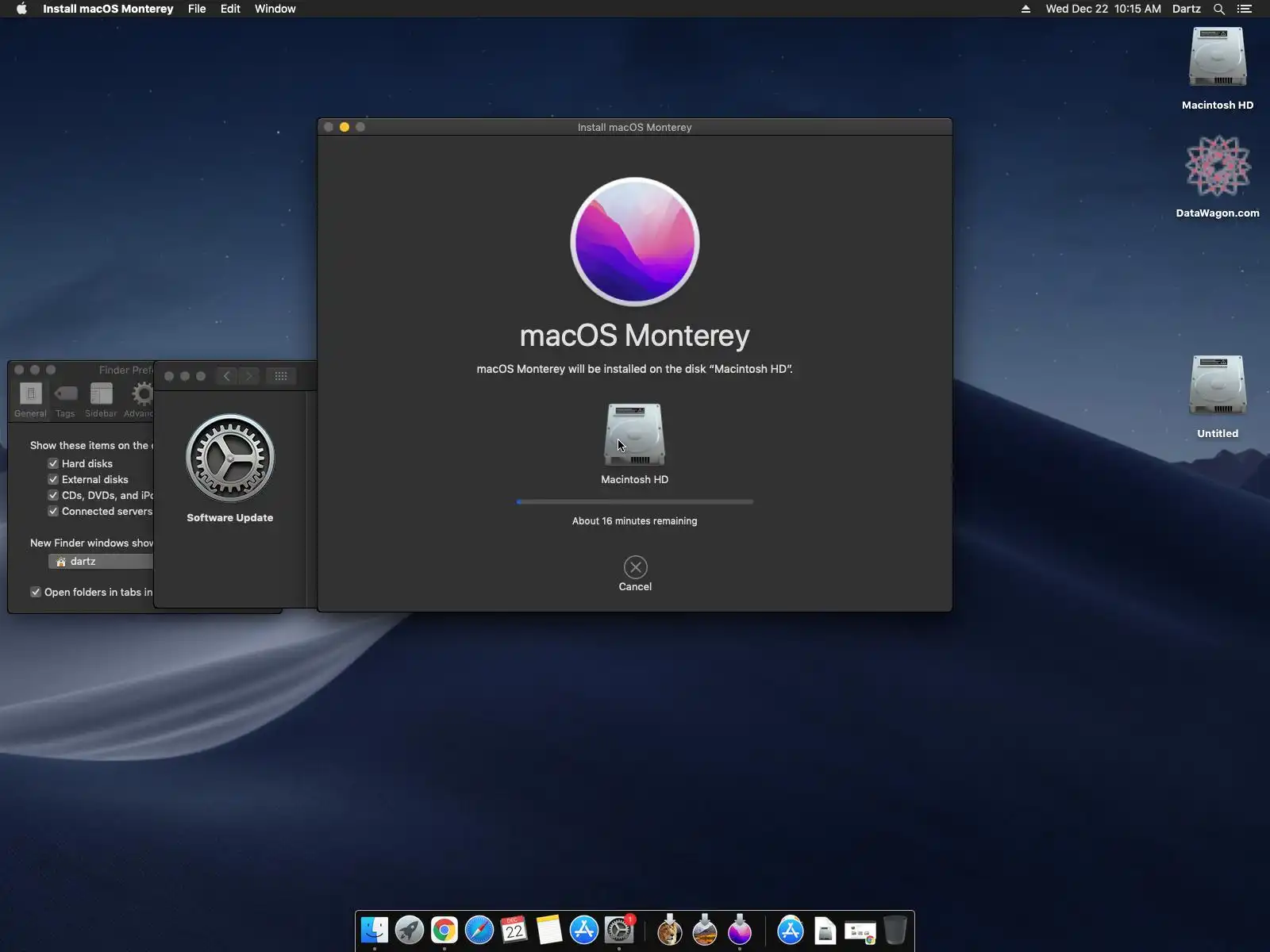
Task: Open the Edit menu
Action: point(230,9)
